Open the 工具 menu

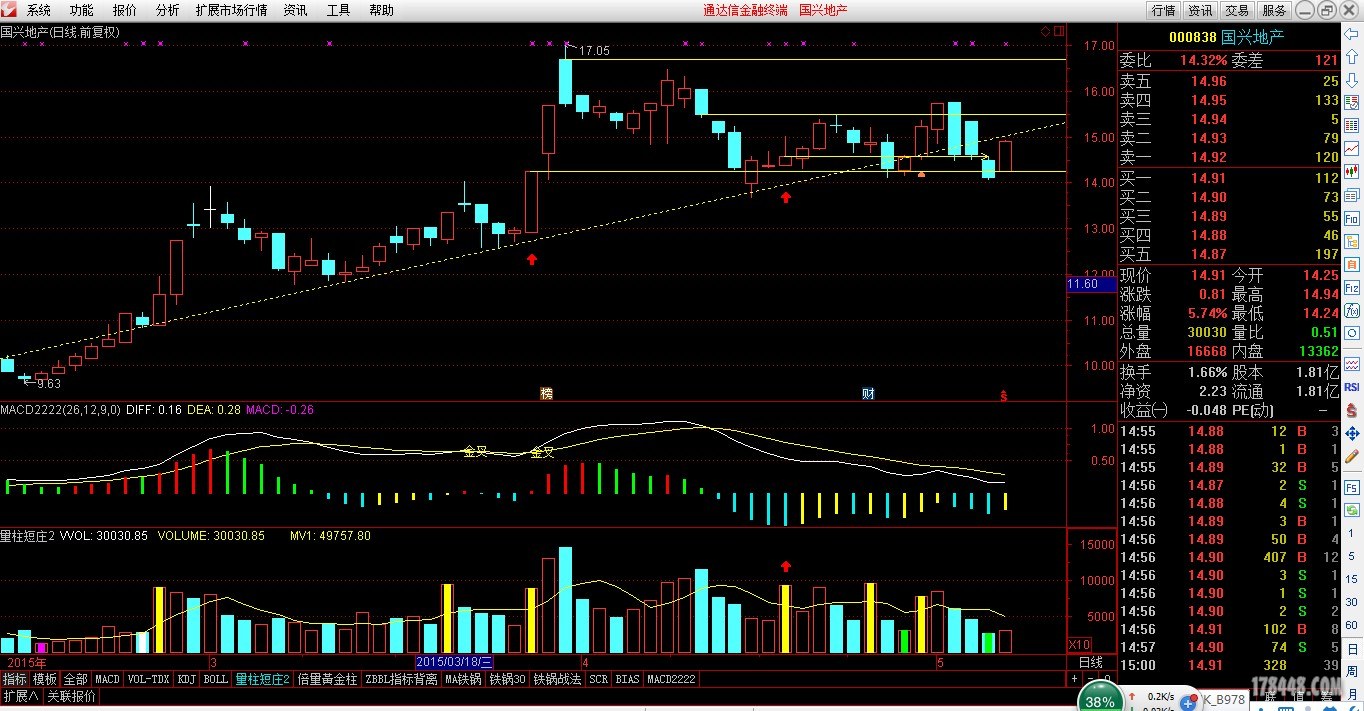click(x=338, y=10)
